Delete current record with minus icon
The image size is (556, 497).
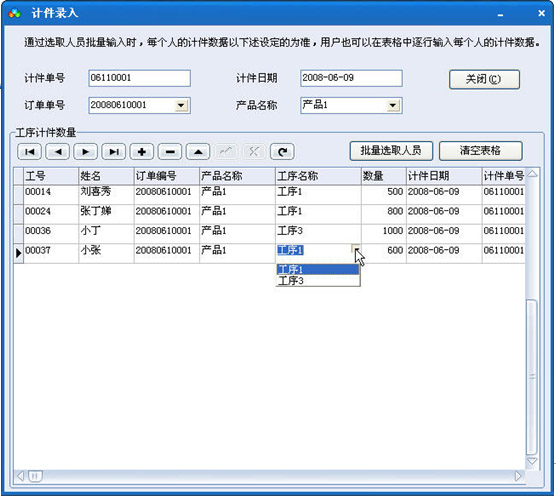pyautogui.click(x=170, y=152)
